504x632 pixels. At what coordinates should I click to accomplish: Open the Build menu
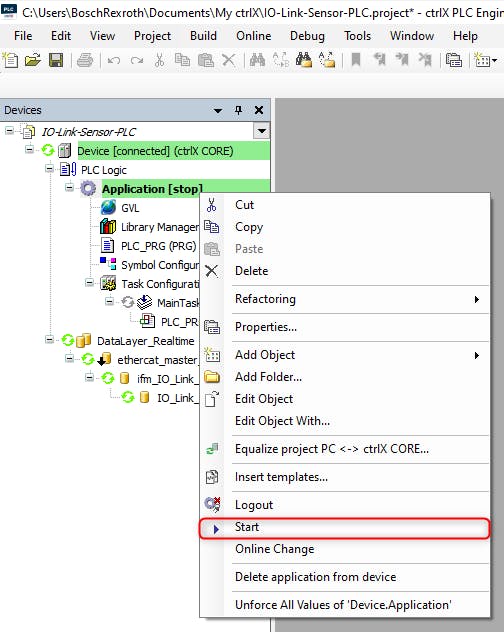coord(203,36)
